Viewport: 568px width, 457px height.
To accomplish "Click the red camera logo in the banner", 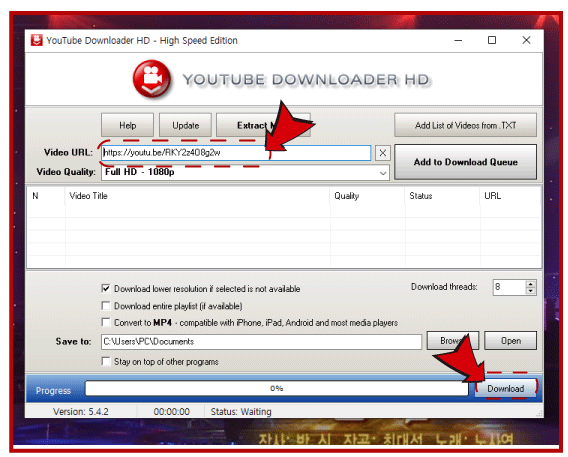I will (x=151, y=79).
